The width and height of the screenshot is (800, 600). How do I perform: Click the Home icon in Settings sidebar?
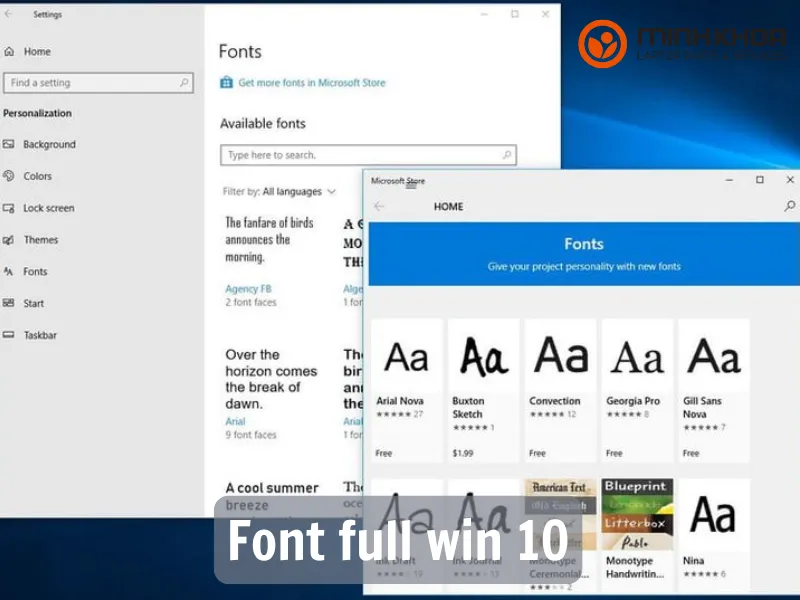[9, 52]
